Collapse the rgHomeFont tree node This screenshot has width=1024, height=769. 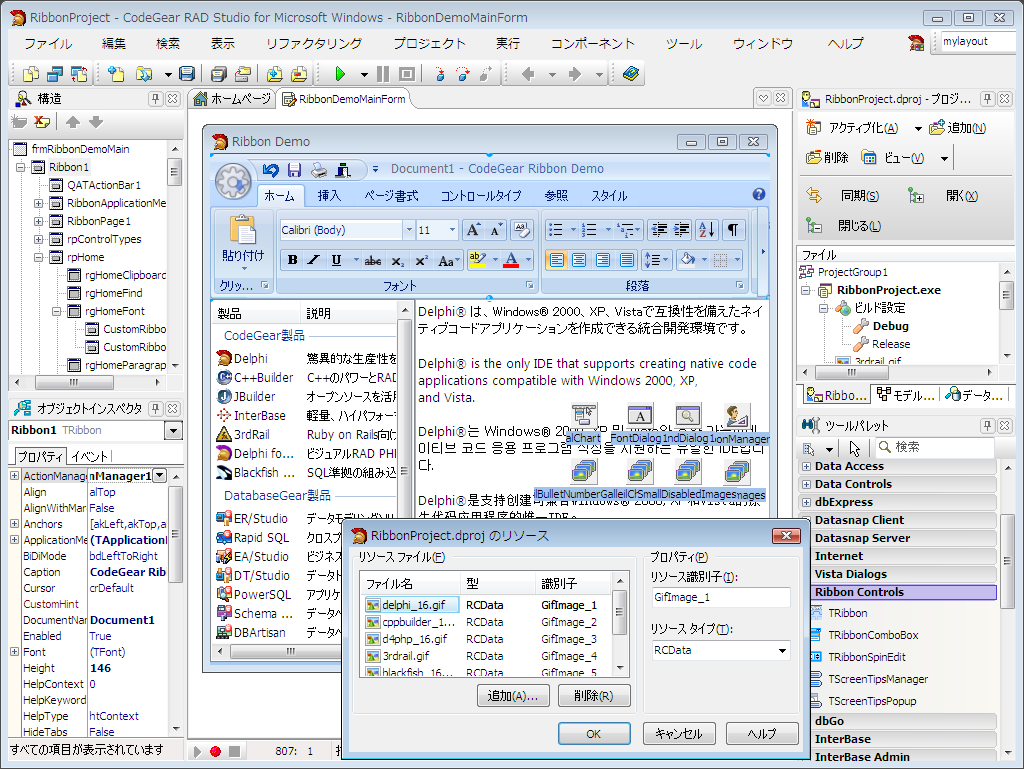point(57,311)
